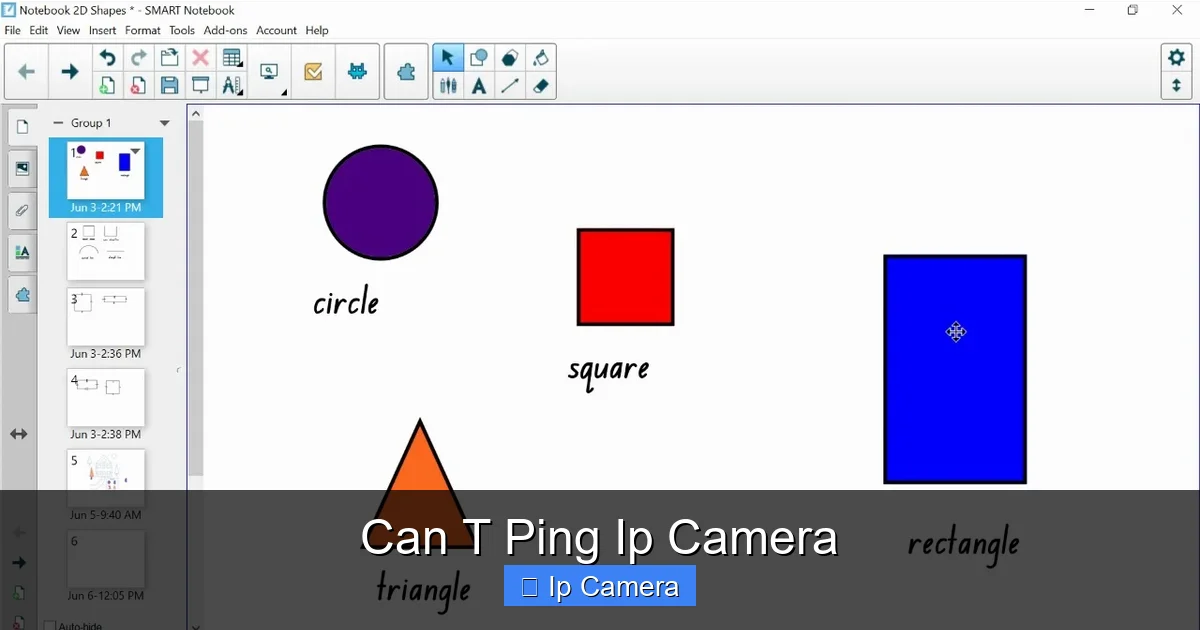Open the View menu
Screen dimensions: 1200x630
tap(68, 30)
